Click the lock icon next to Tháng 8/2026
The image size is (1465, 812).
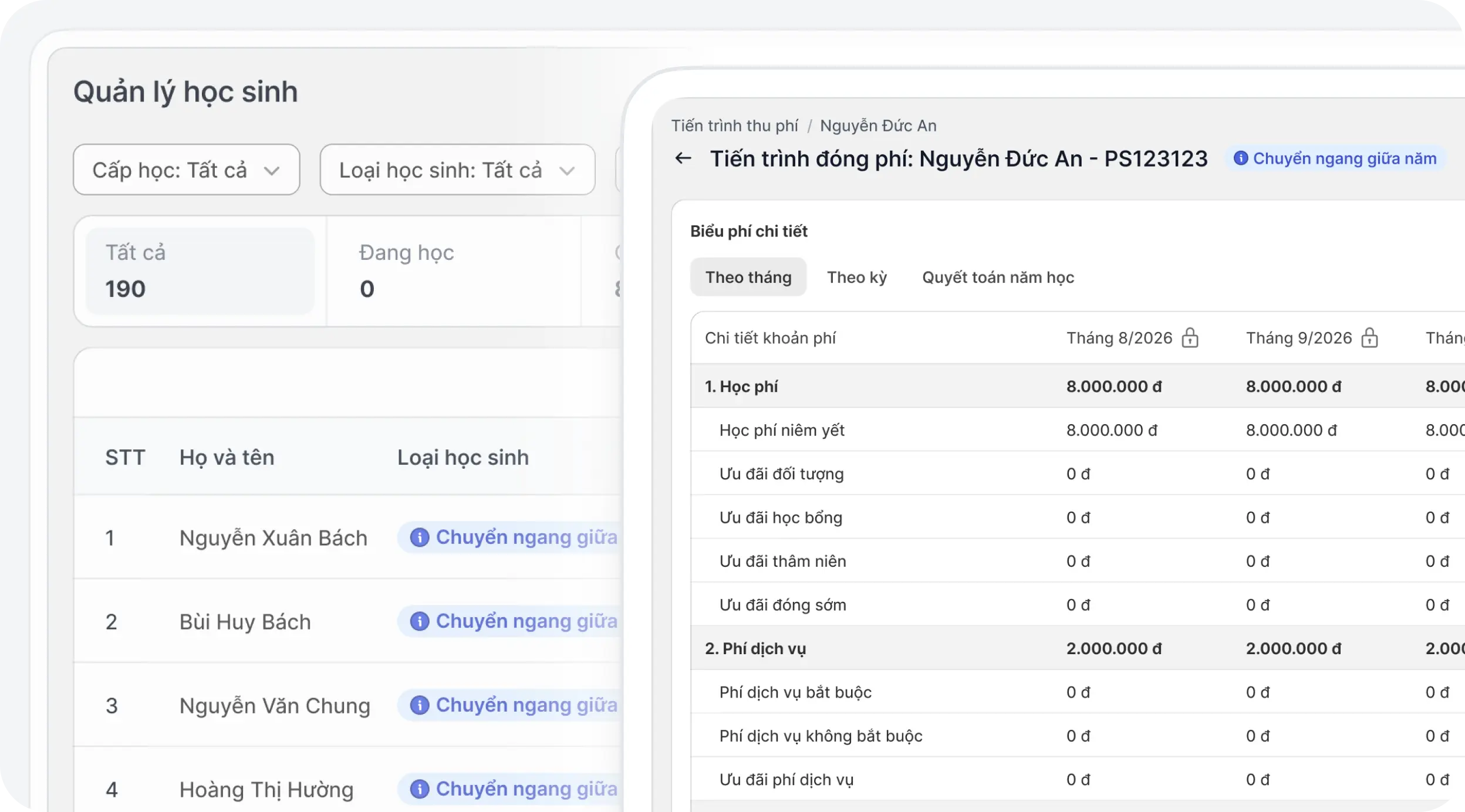pos(1190,337)
